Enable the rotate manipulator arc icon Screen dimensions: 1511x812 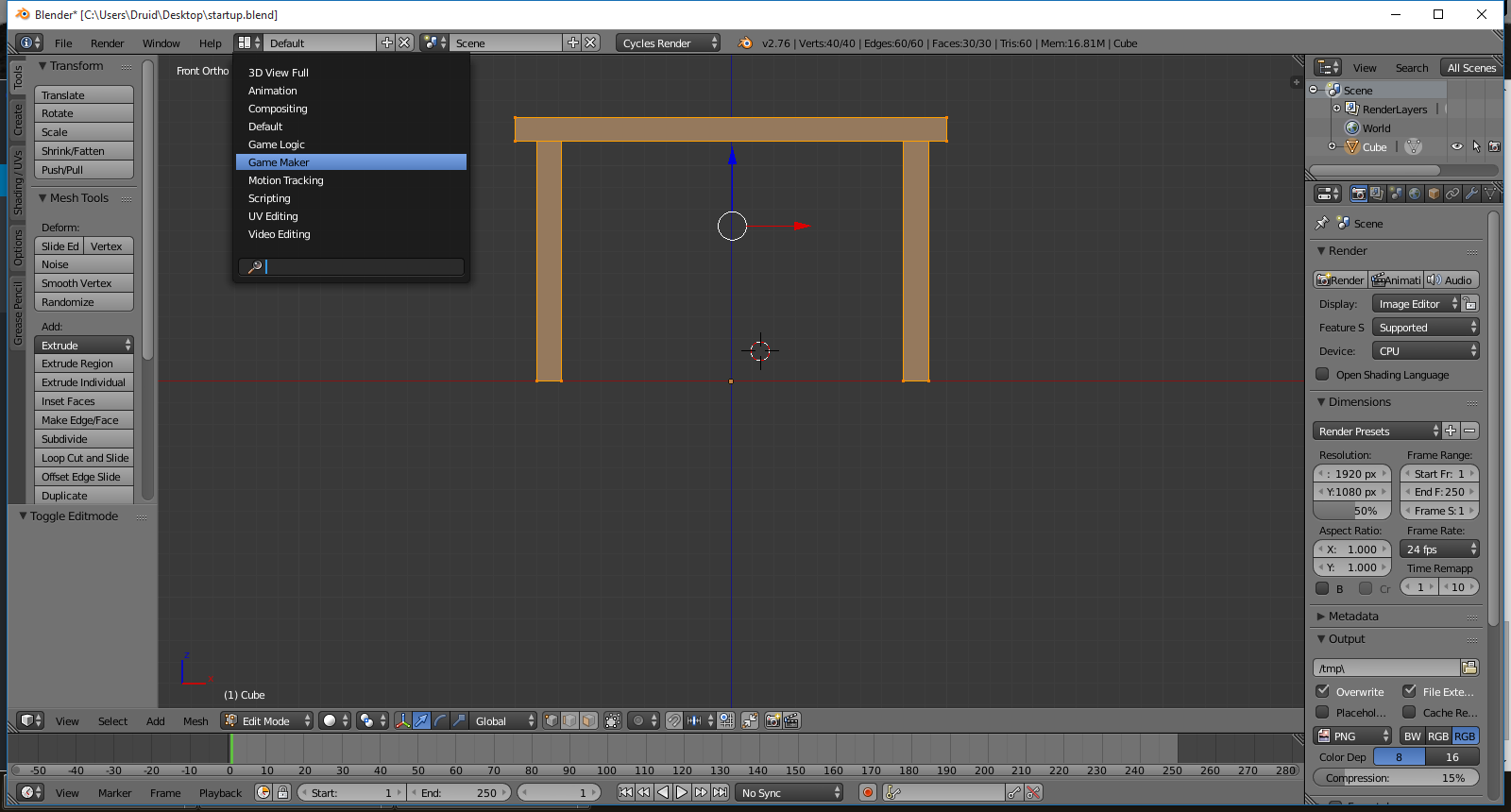[440, 720]
